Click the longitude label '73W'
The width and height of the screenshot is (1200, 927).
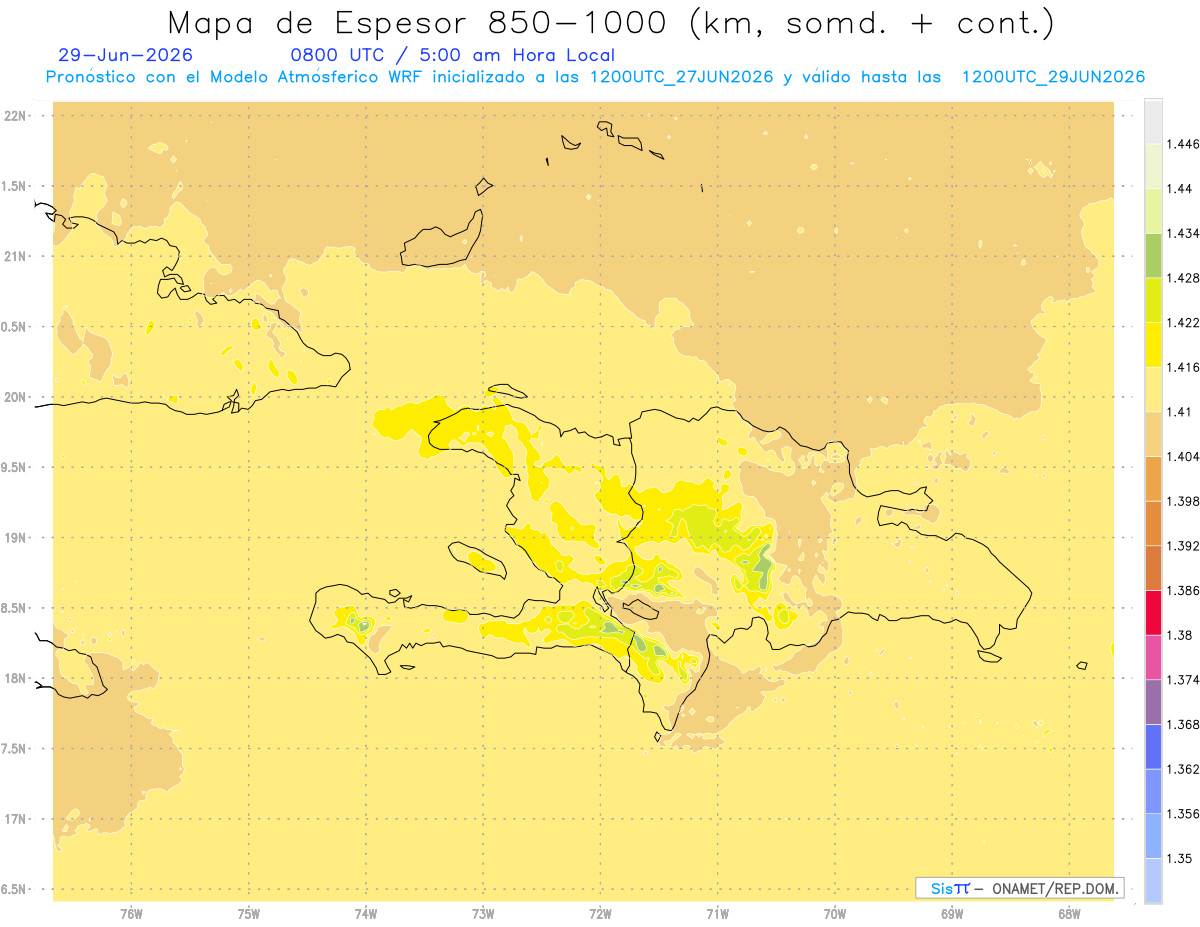coord(483,913)
